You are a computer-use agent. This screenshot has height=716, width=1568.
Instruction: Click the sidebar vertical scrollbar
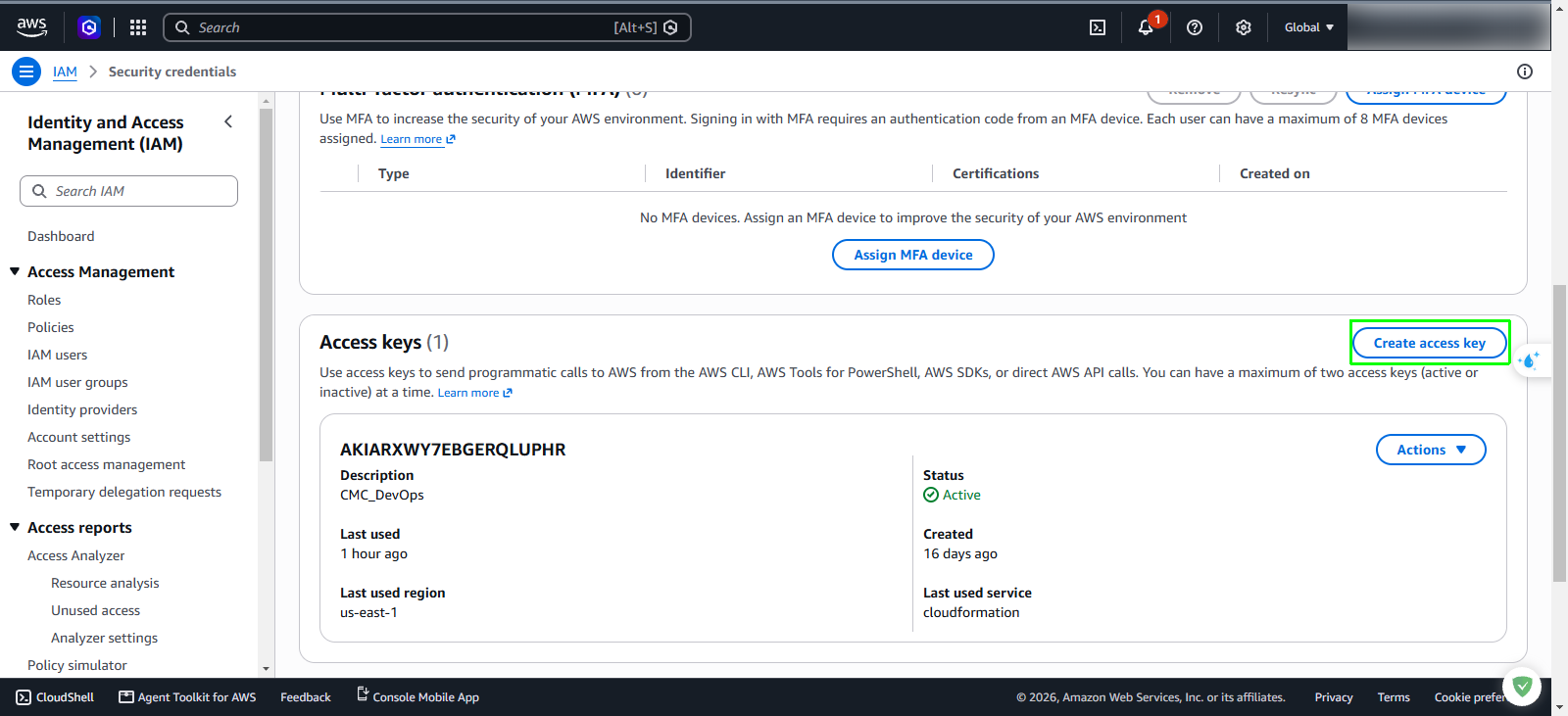(266, 284)
